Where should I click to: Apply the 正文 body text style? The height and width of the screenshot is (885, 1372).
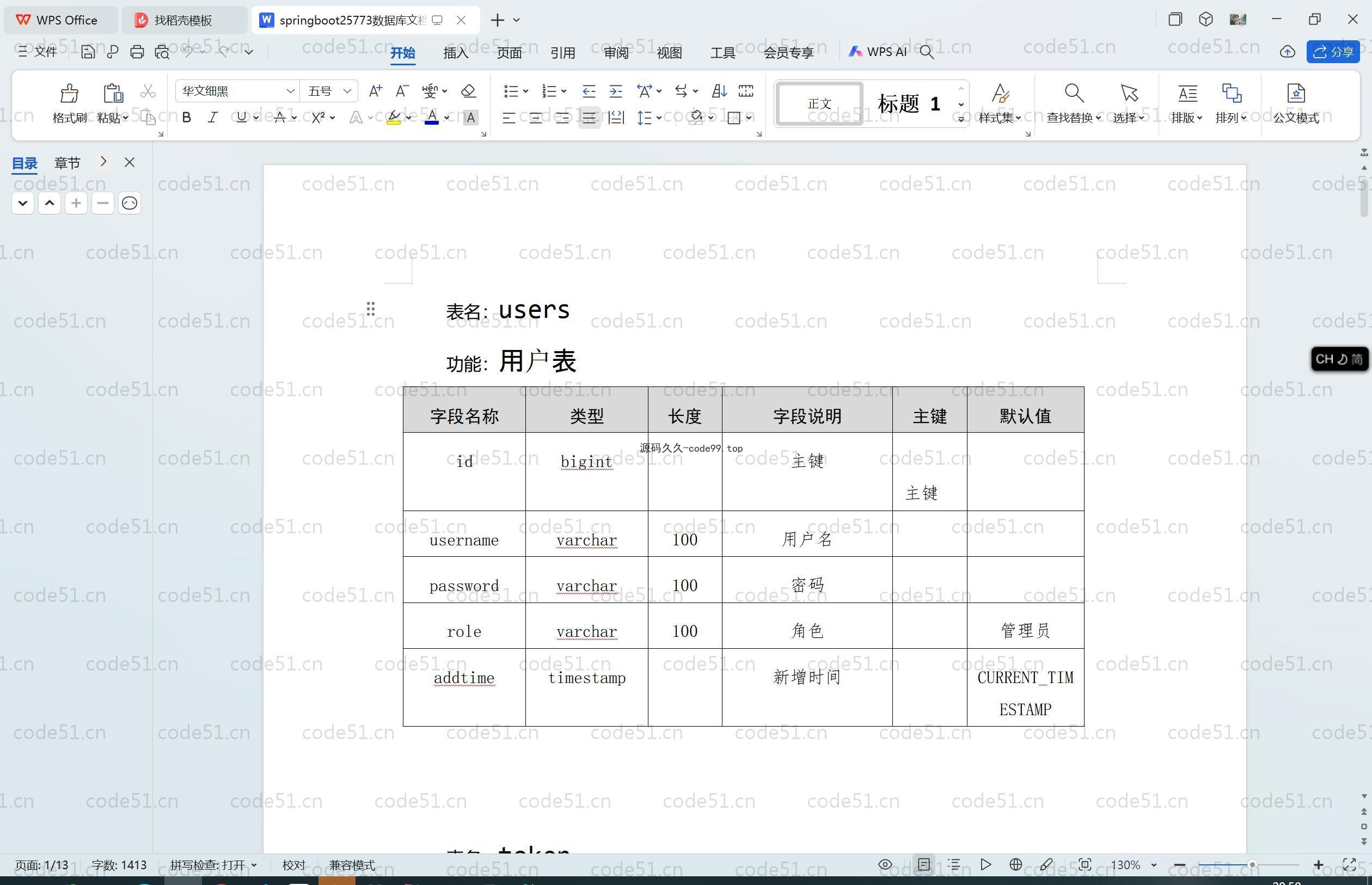tap(819, 103)
